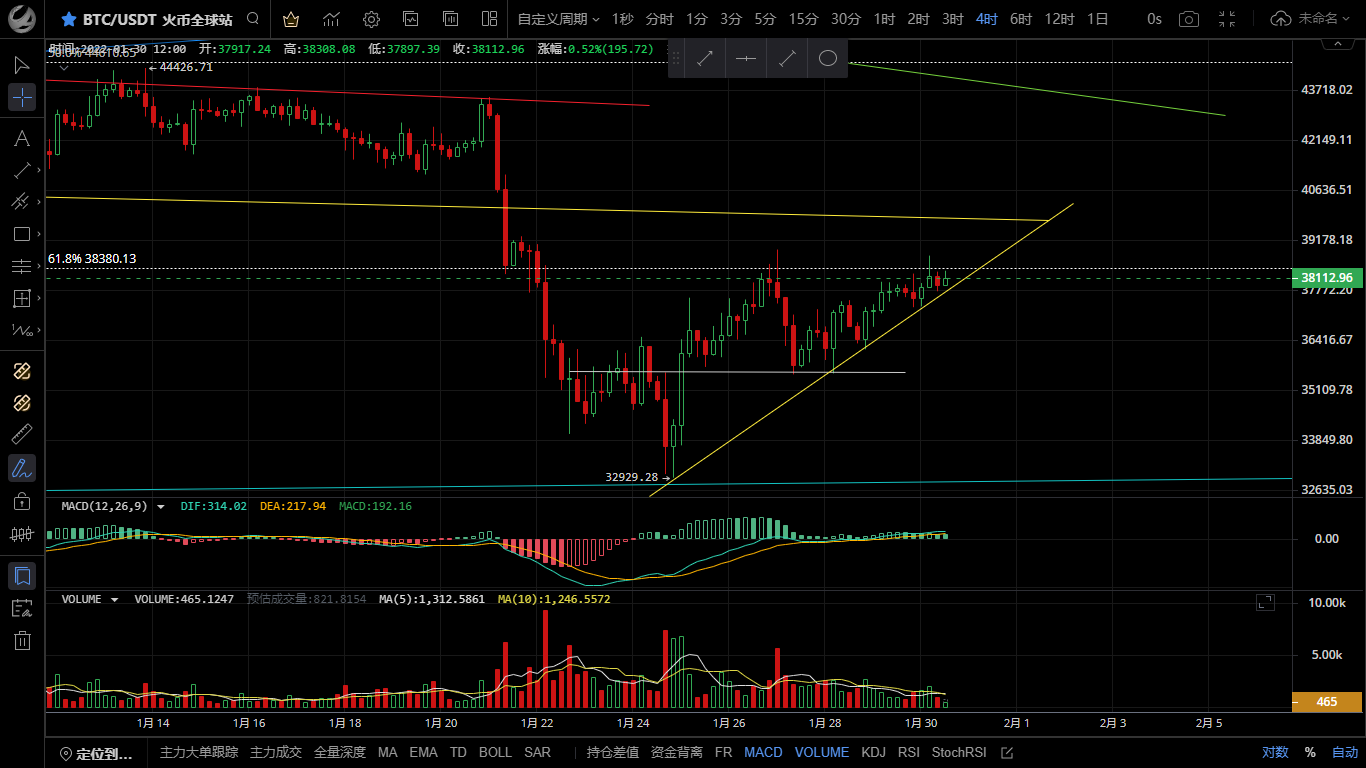Click the Huobi logo icon
Image resolution: width=1366 pixels, height=768 pixels.
pos(23,19)
